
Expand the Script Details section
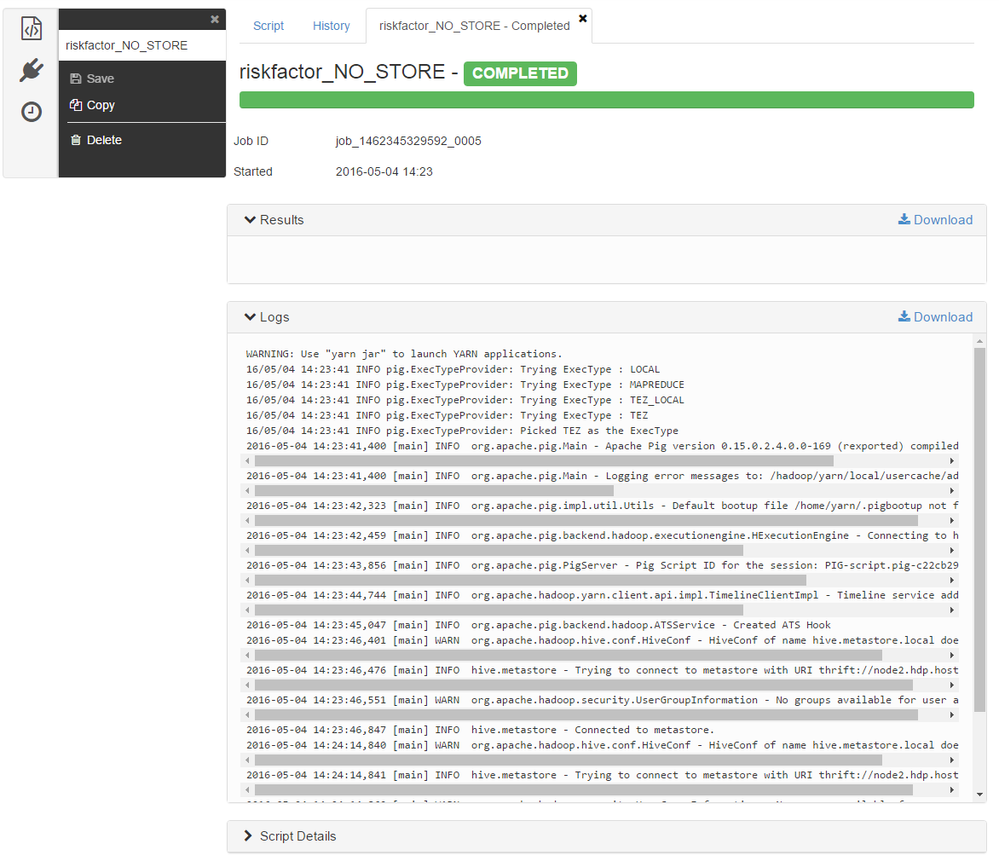tap(607, 836)
